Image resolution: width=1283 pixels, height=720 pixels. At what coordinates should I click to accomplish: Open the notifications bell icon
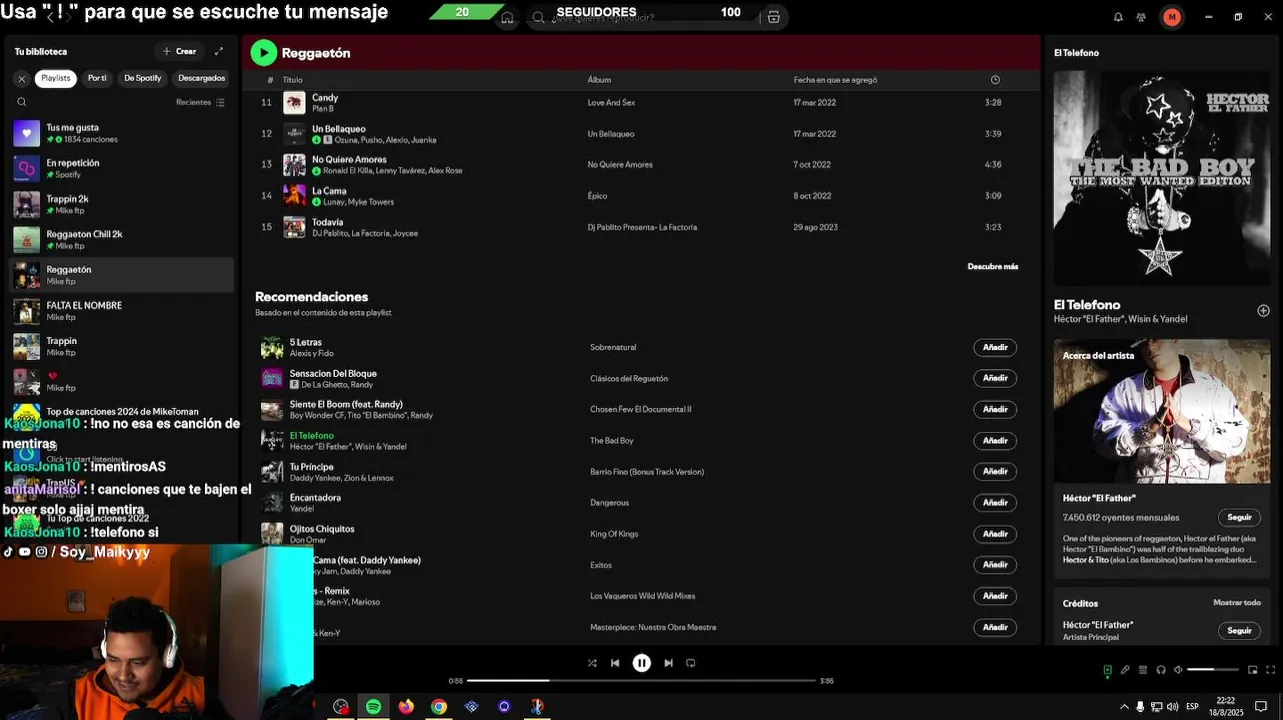(1118, 17)
